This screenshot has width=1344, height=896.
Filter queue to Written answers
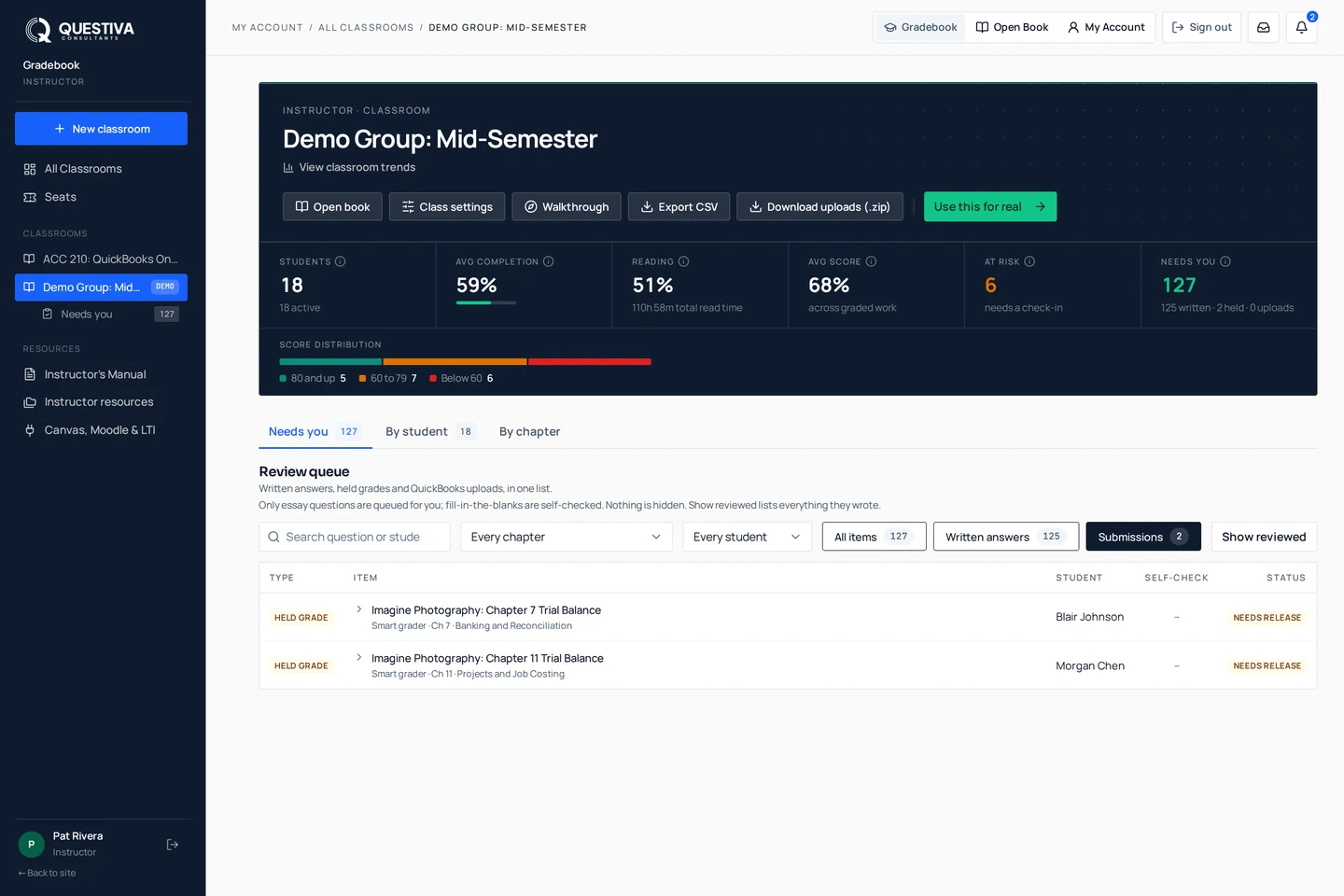(x=1006, y=537)
